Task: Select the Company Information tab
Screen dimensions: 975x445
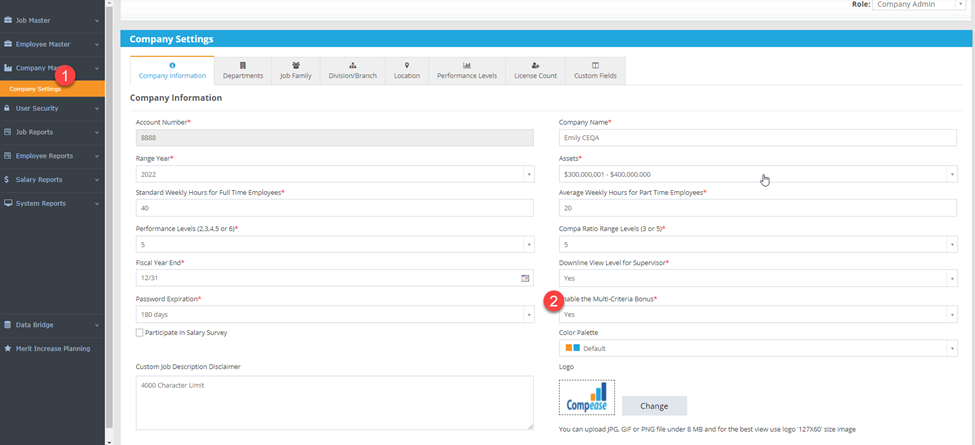Action: pyautogui.click(x=172, y=71)
